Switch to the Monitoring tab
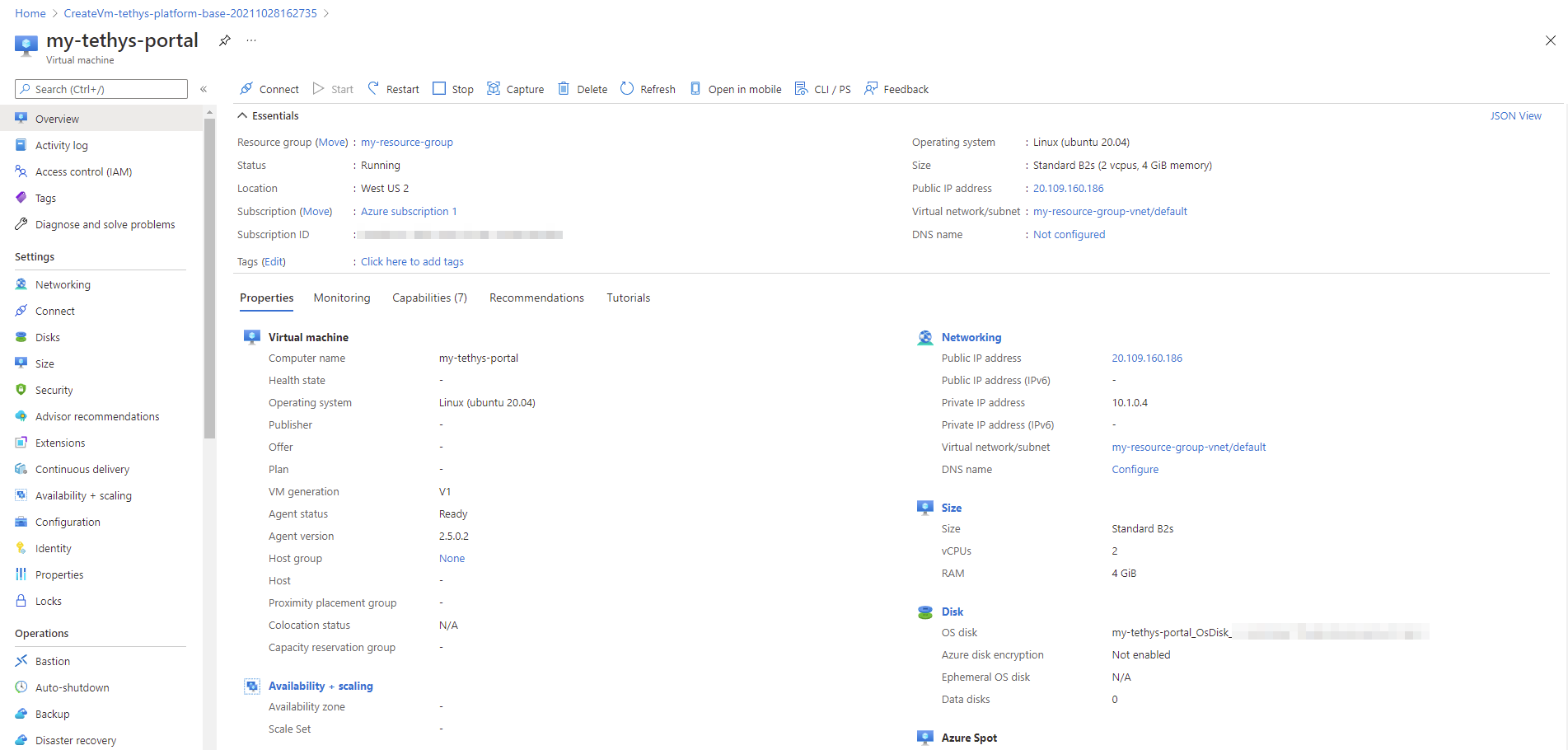1568x750 pixels. click(x=342, y=298)
